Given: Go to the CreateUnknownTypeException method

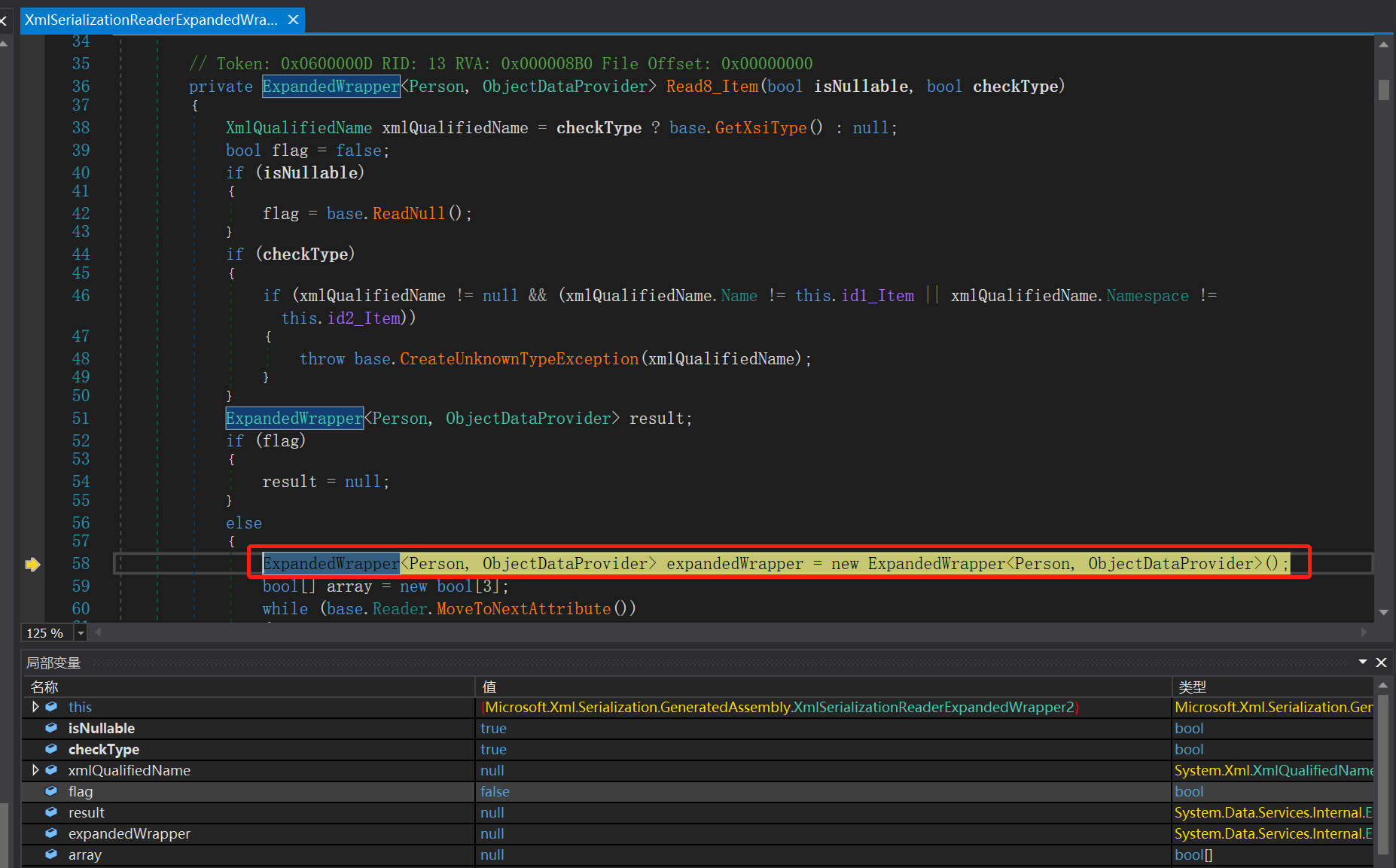Looking at the screenshot, I should click(x=519, y=359).
